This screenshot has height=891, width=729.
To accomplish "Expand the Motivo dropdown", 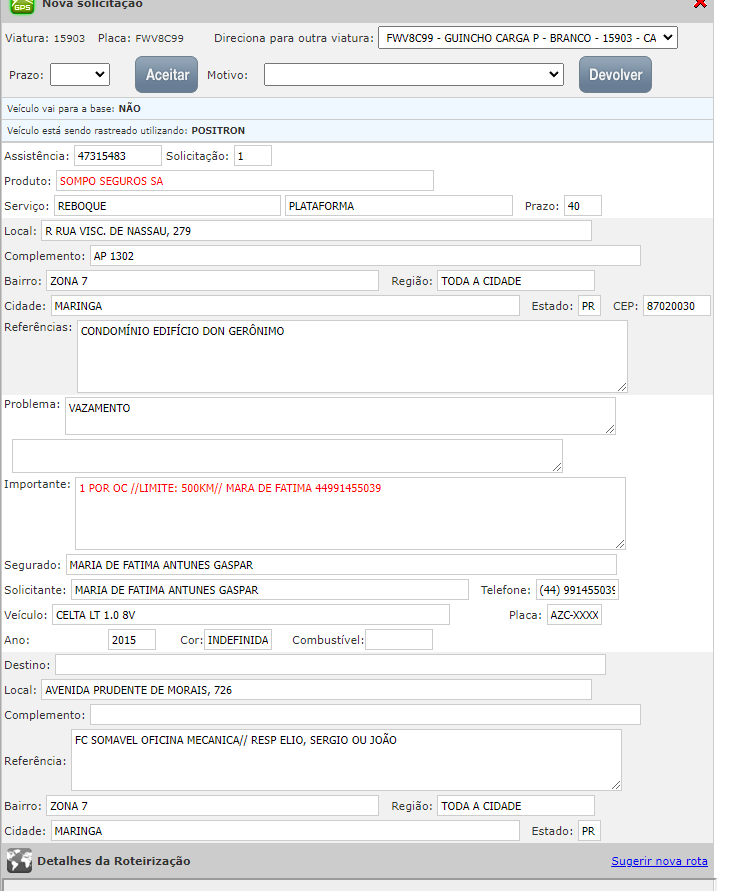I will pos(414,74).
